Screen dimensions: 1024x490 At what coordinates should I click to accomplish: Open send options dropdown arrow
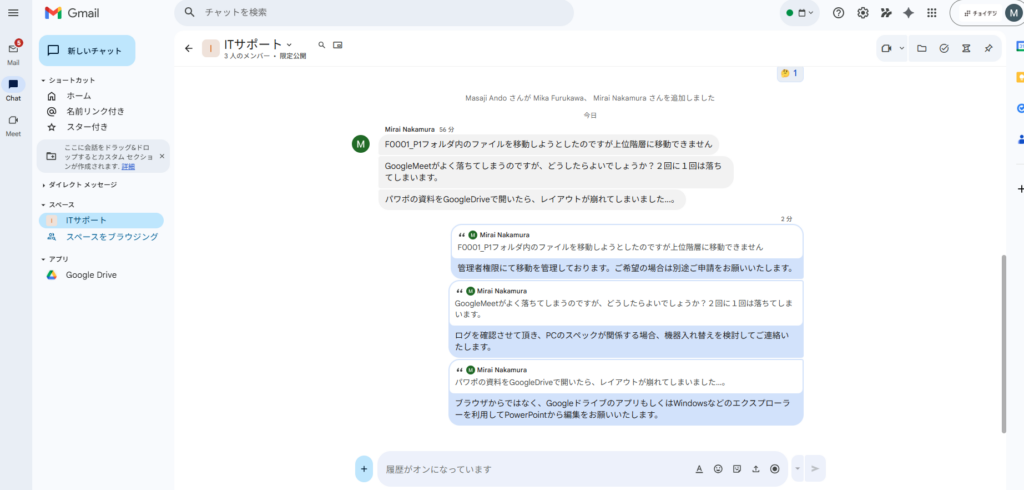coord(797,468)
